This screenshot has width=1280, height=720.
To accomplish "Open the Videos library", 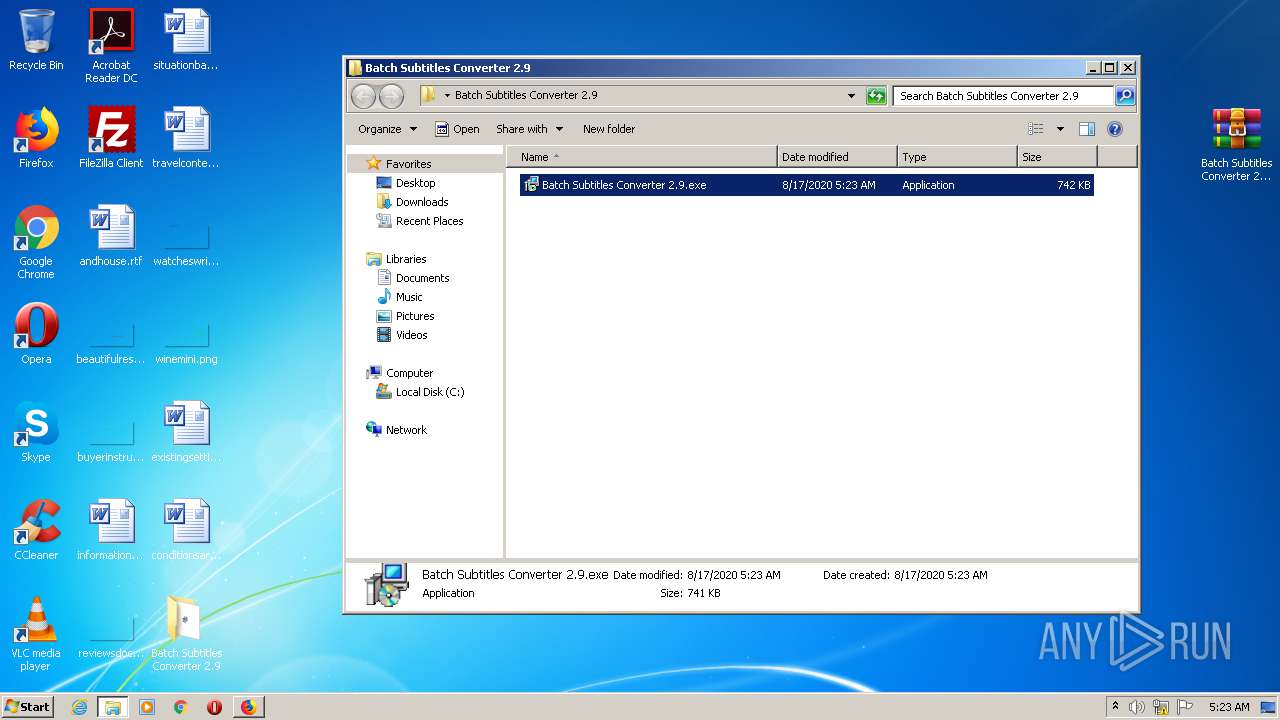I will click(x=411, y=335).
